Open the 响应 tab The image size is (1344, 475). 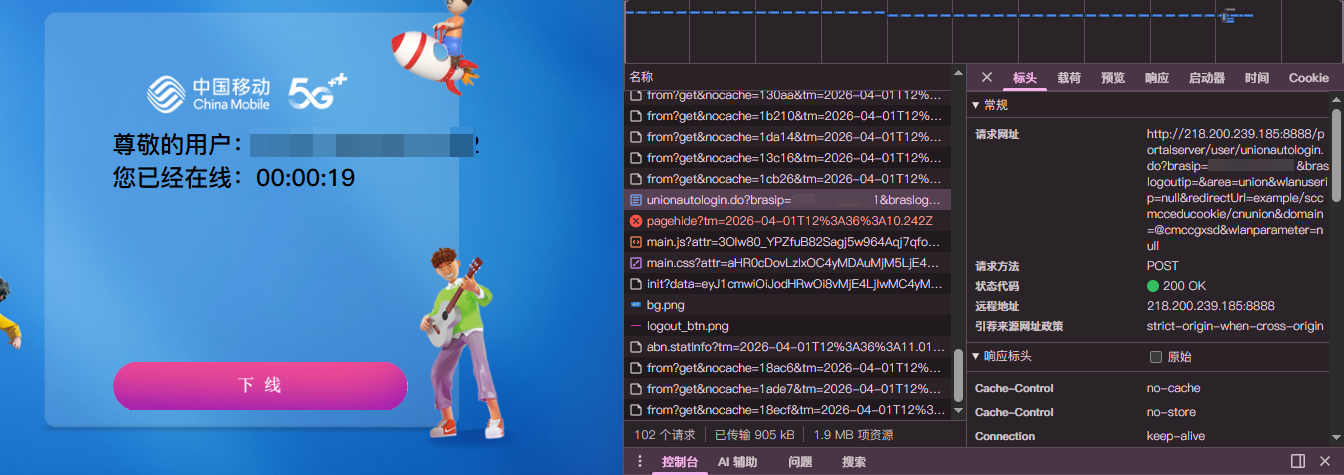tap(1157, 78)
